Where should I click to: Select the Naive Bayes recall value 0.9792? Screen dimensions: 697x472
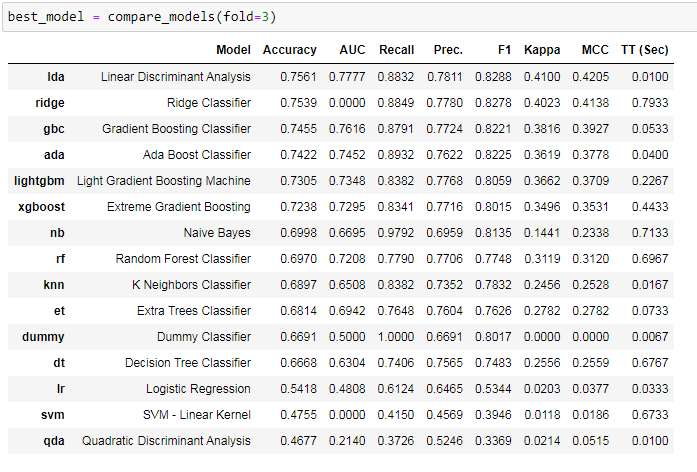coord(396,233)
